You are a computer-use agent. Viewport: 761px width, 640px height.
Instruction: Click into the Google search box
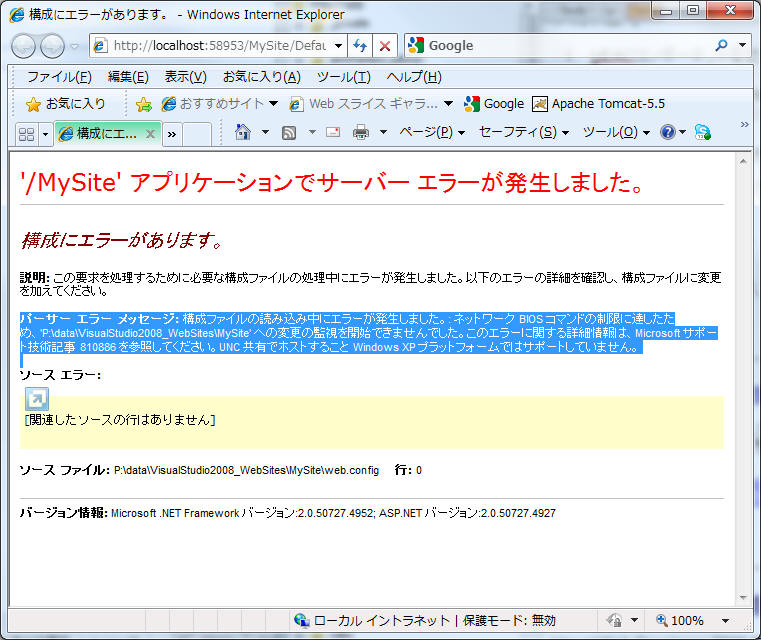tap(565, 46)
